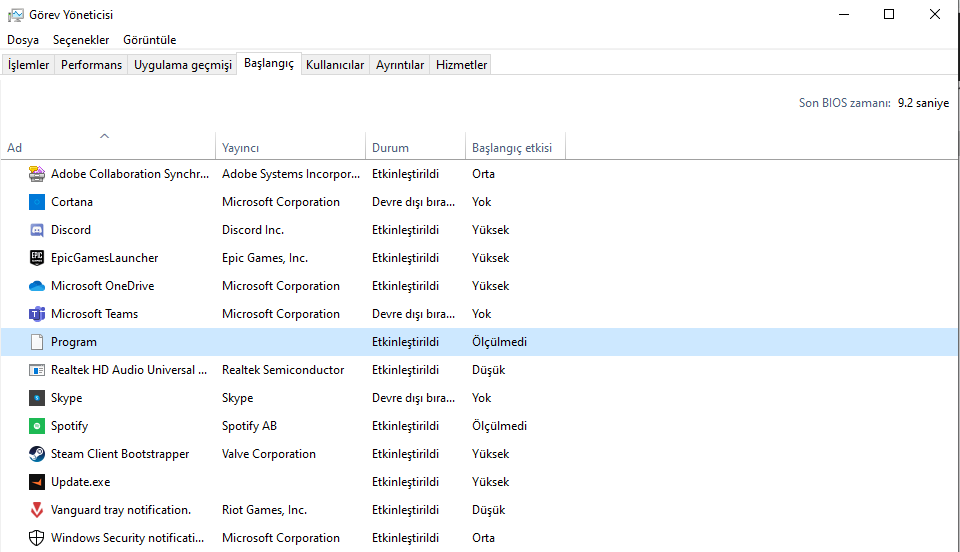Select the Realtek HD Audio Universal name
This screenshot has height=552, width=960.
[x=129, y=370]
